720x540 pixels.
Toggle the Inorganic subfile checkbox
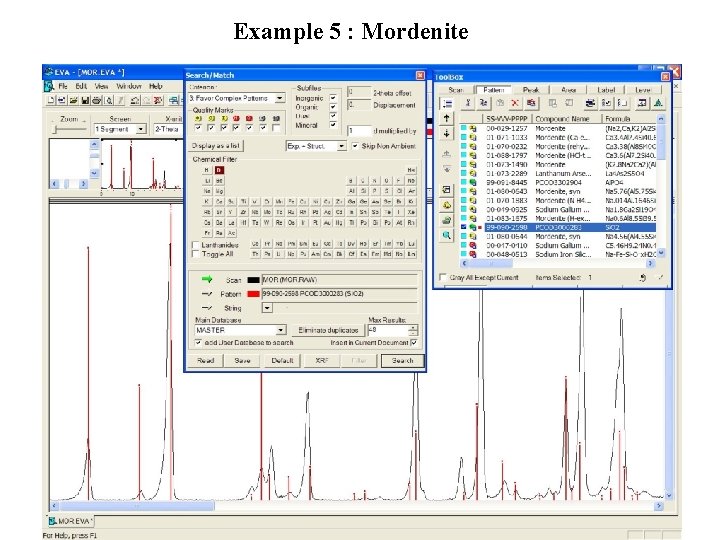point(333,98)
